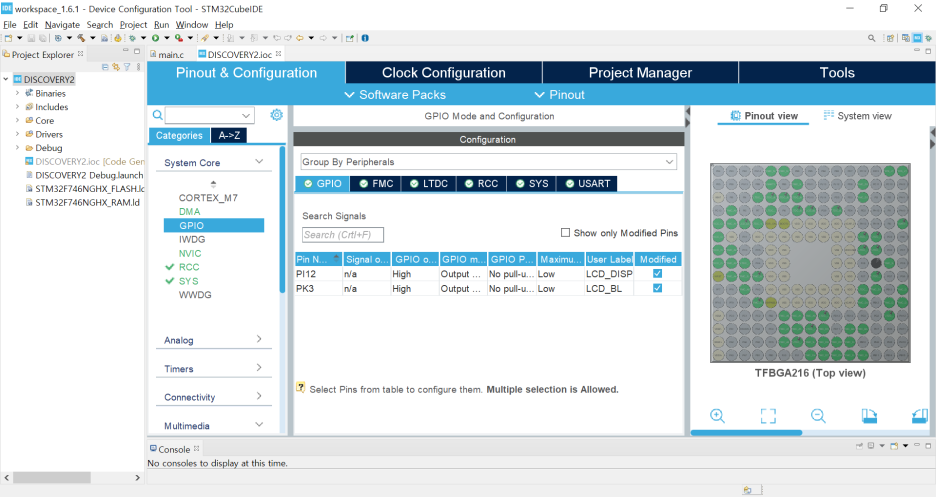Image resolution: width=936 pixels, height=497 pixels.
Task: Click the Search Signals input field
Action: 343,234
